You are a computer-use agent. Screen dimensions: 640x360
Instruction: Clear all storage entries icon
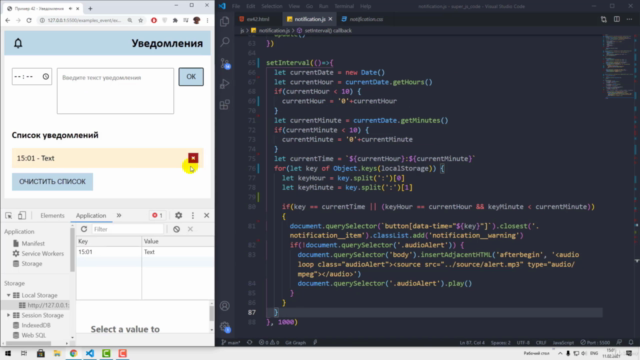click(176, 229)
